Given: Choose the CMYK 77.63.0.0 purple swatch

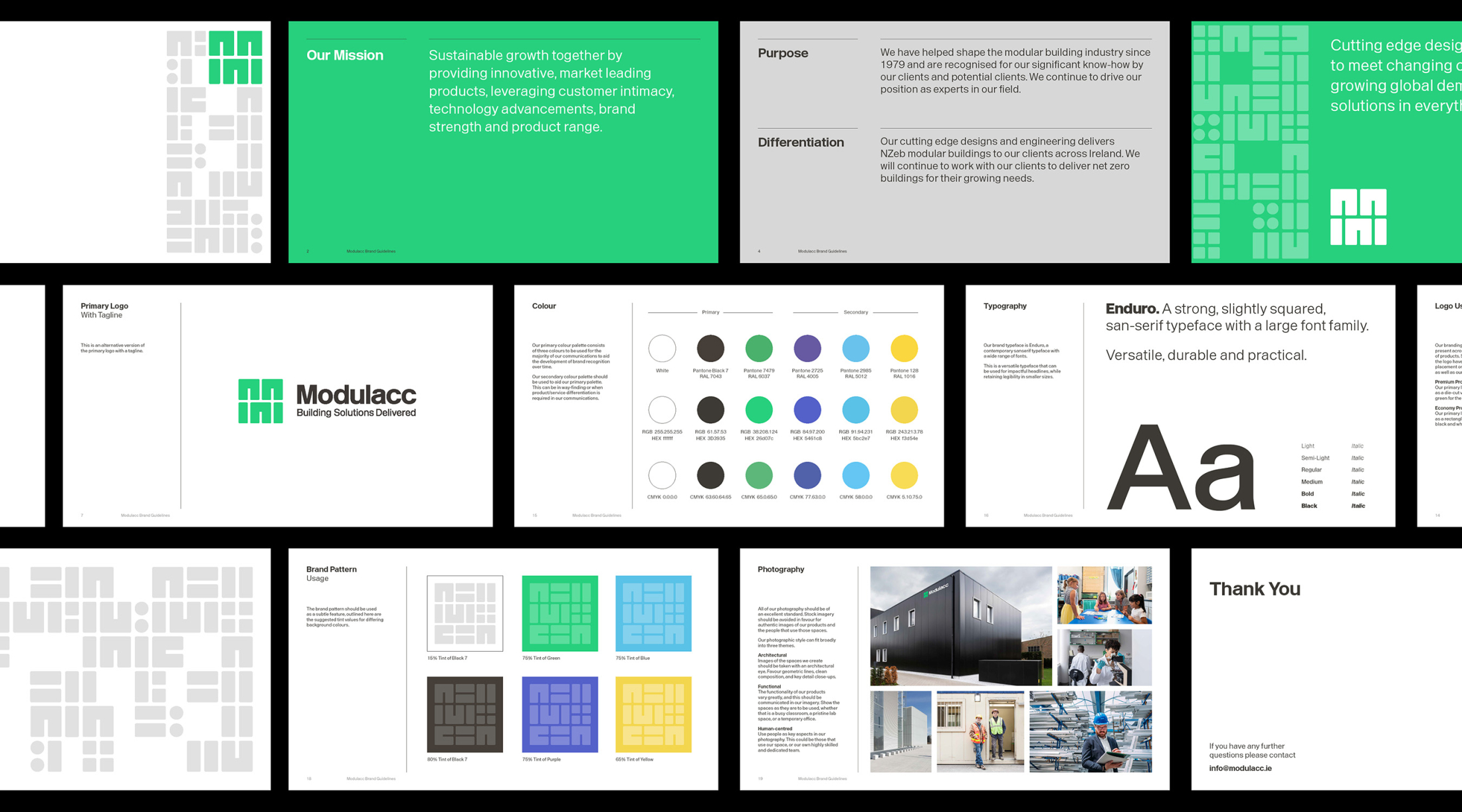Looking at the screenshot, I should 807,475.
